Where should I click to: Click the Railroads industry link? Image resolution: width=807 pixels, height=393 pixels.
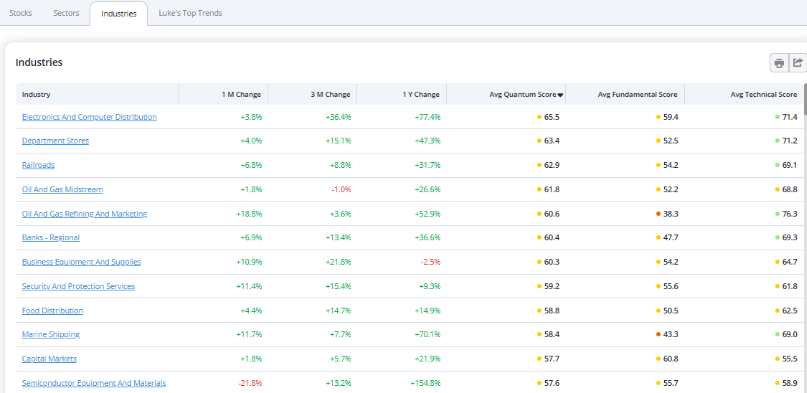pos(38,165)
